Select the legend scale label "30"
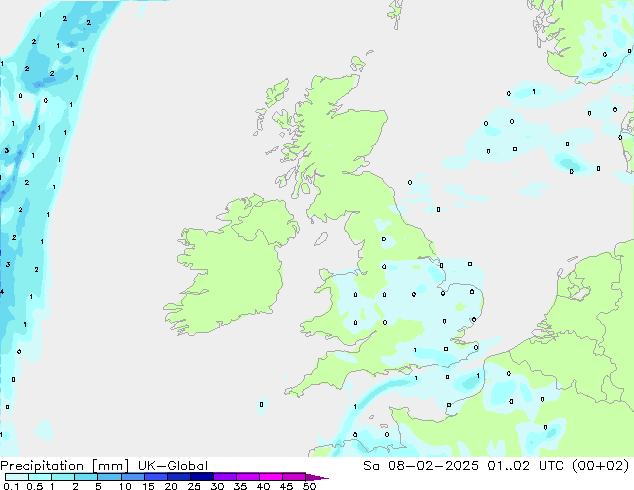 pyautogui.click(x=217, y=486)
